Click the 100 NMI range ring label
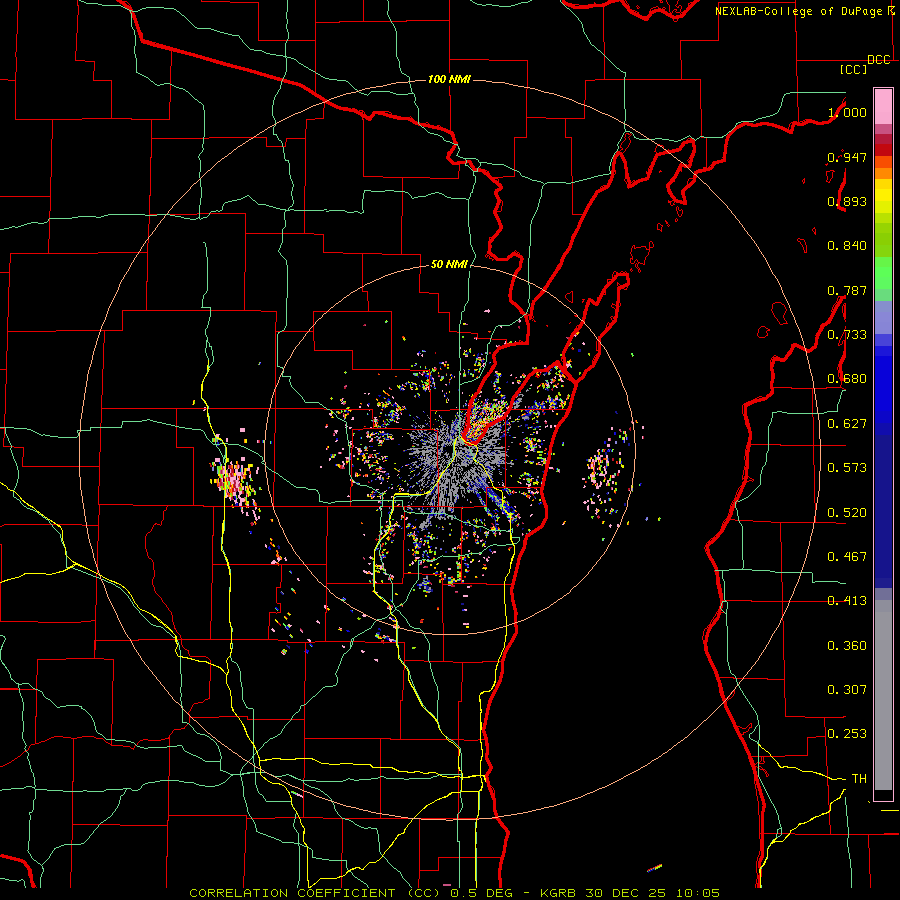The image size is (900, 900). click(x=449, y=79)
